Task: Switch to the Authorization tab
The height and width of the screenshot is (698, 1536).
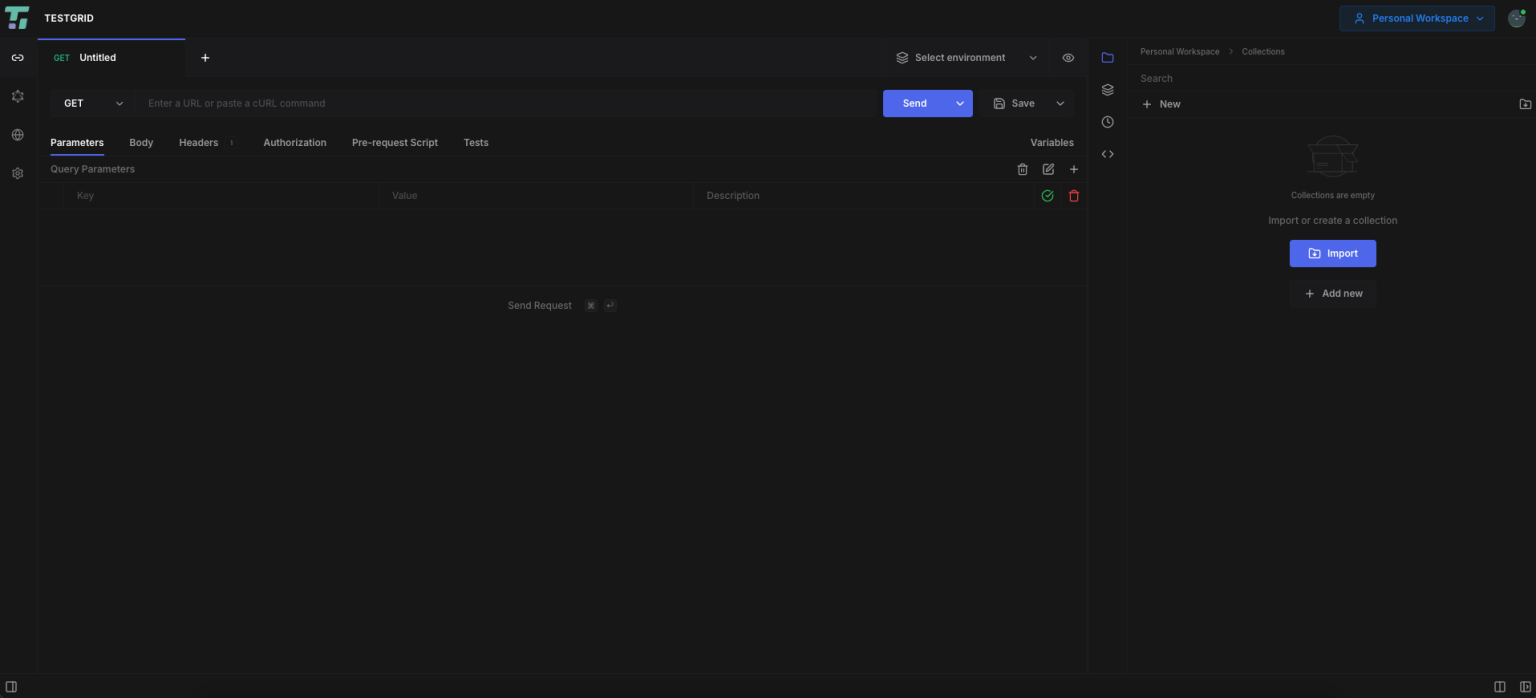Action: click(295, 143)
